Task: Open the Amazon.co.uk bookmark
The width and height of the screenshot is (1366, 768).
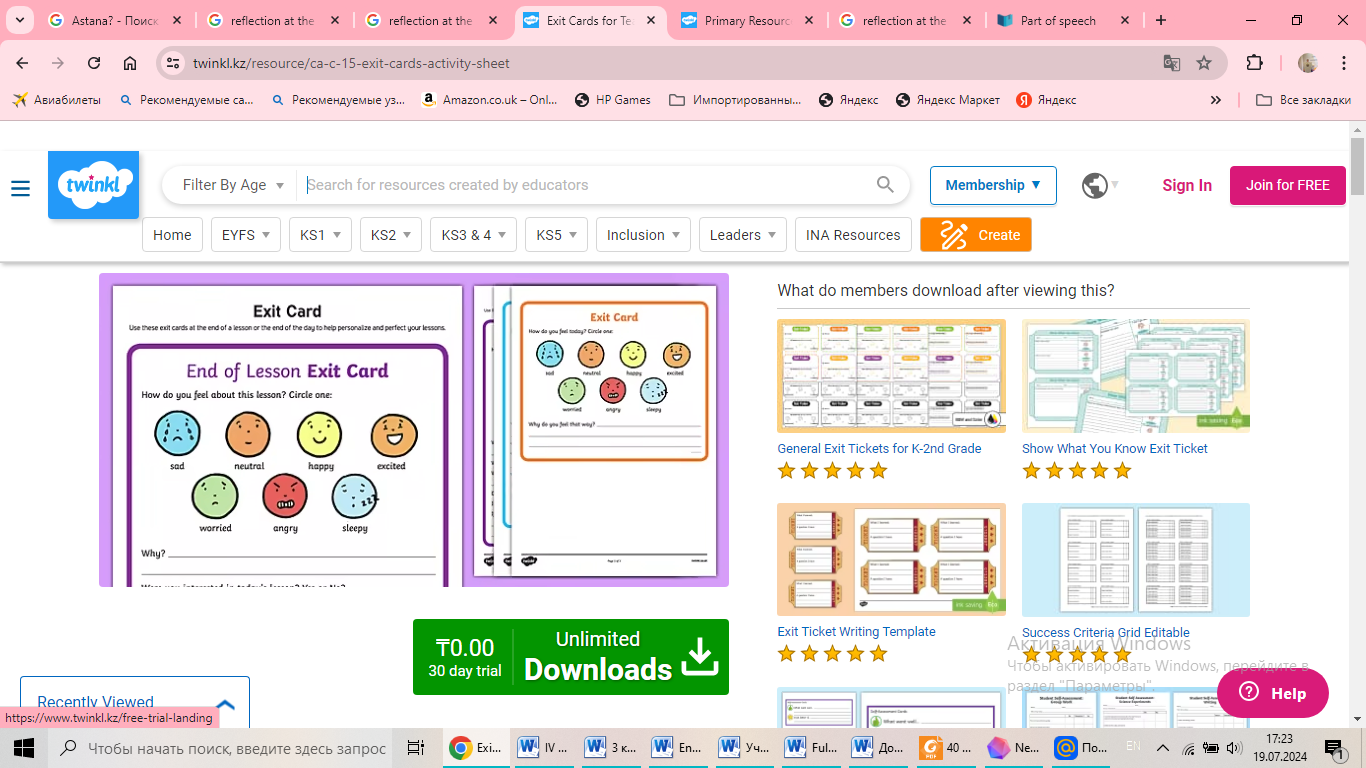Action: 490,100
